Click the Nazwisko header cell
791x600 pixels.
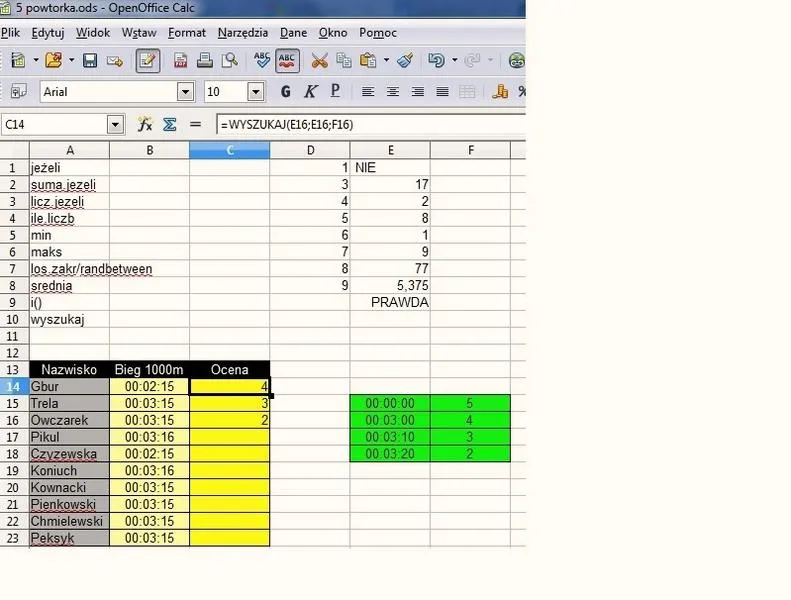click(x=69, y=369)
